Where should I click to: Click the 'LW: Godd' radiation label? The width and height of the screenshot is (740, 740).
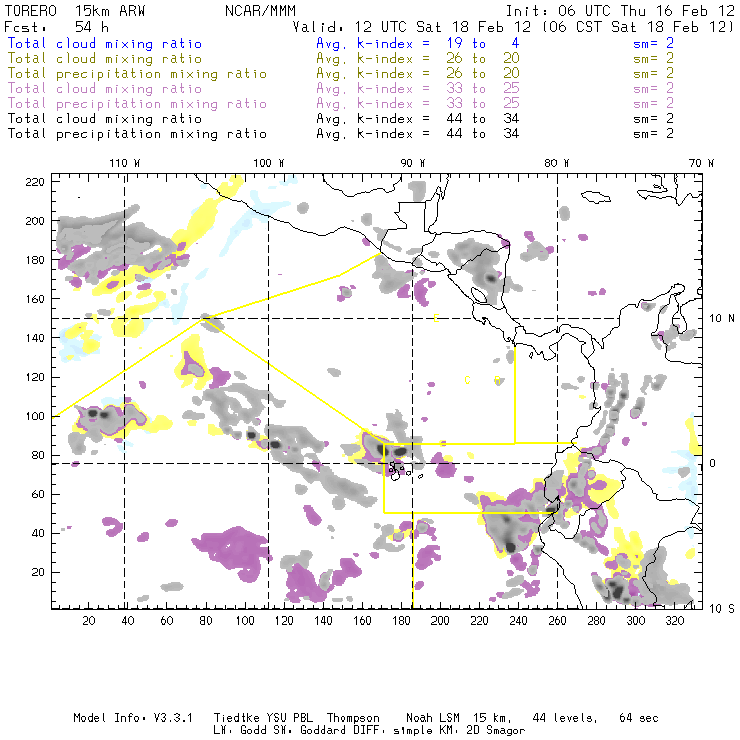click(240, 730)
